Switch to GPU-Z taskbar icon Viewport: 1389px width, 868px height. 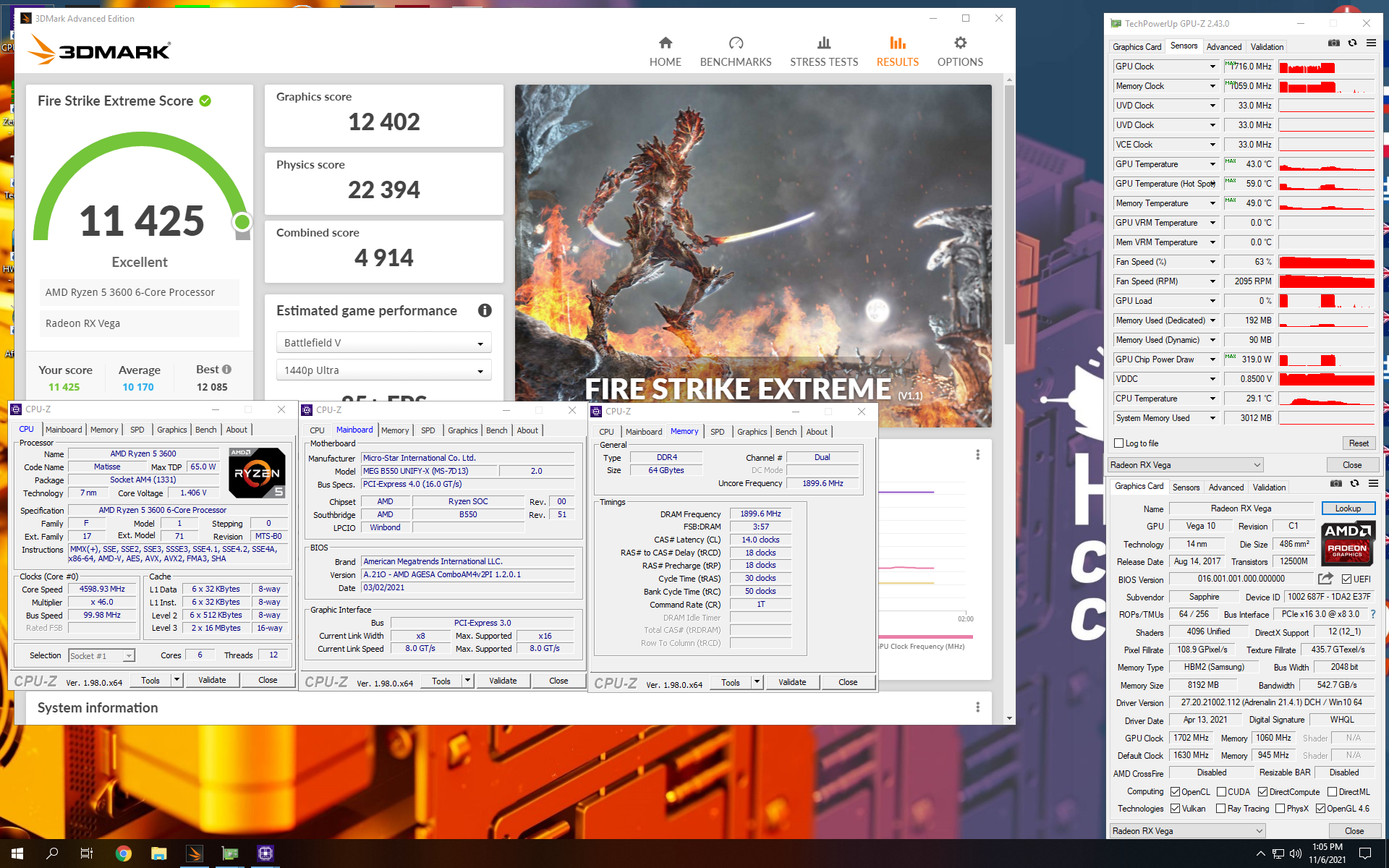(230, 854)
